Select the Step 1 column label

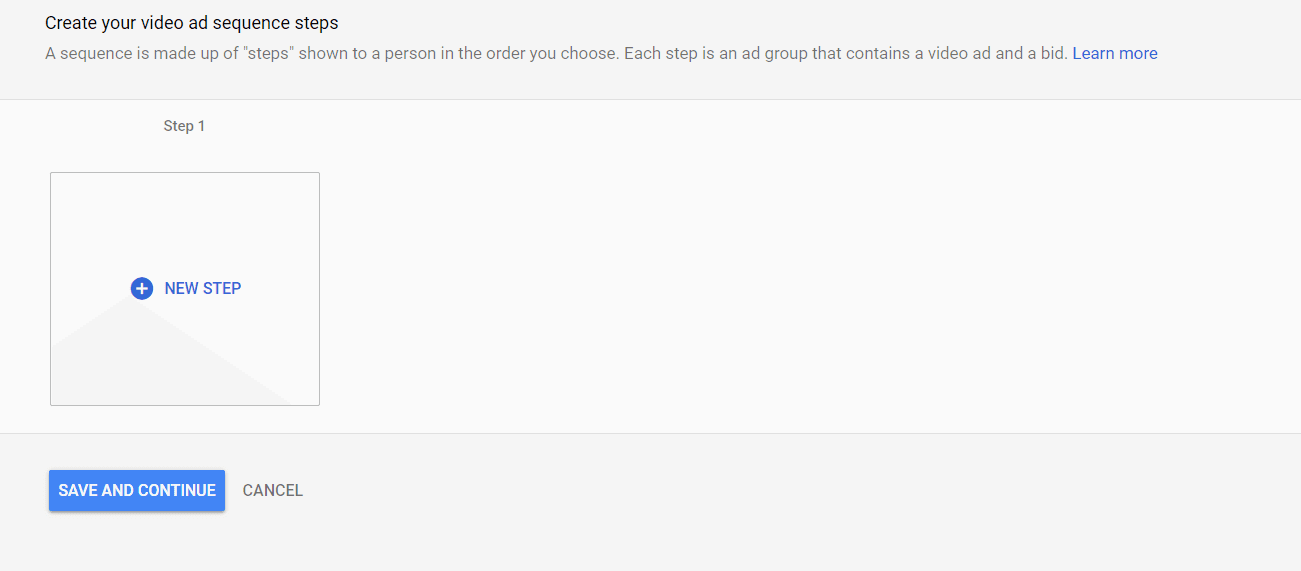click(184, 126)
